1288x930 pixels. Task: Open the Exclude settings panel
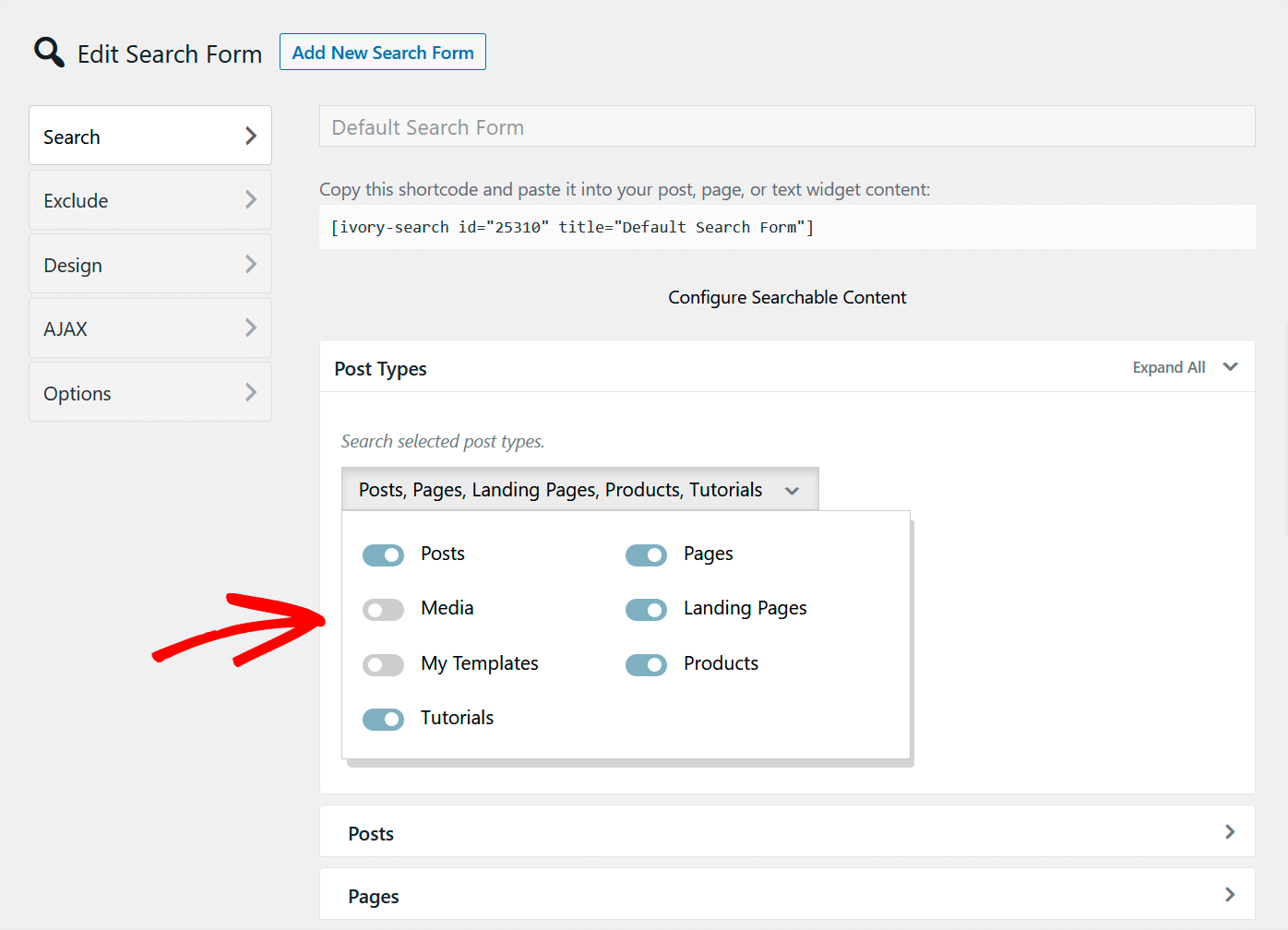tap(149, 200)
